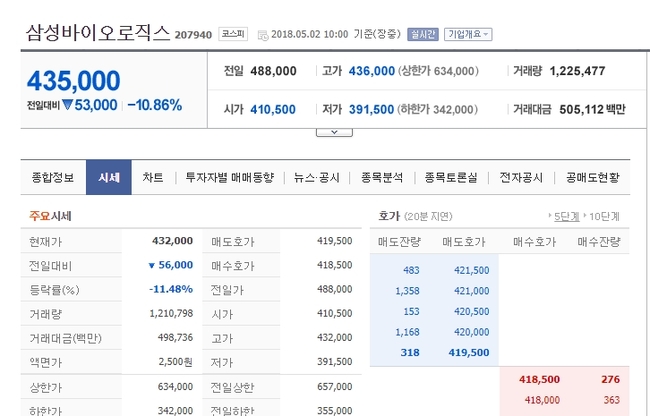Screen dimensions: 650x416
Task: Click the blue down triangle beside 56,000
Action: tap(151, 265)
